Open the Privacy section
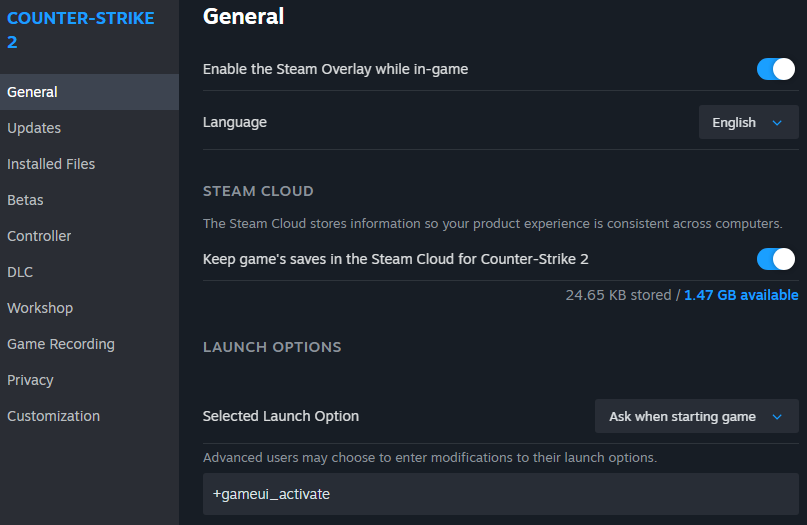 pyautogui.click(x=30, y=380)
